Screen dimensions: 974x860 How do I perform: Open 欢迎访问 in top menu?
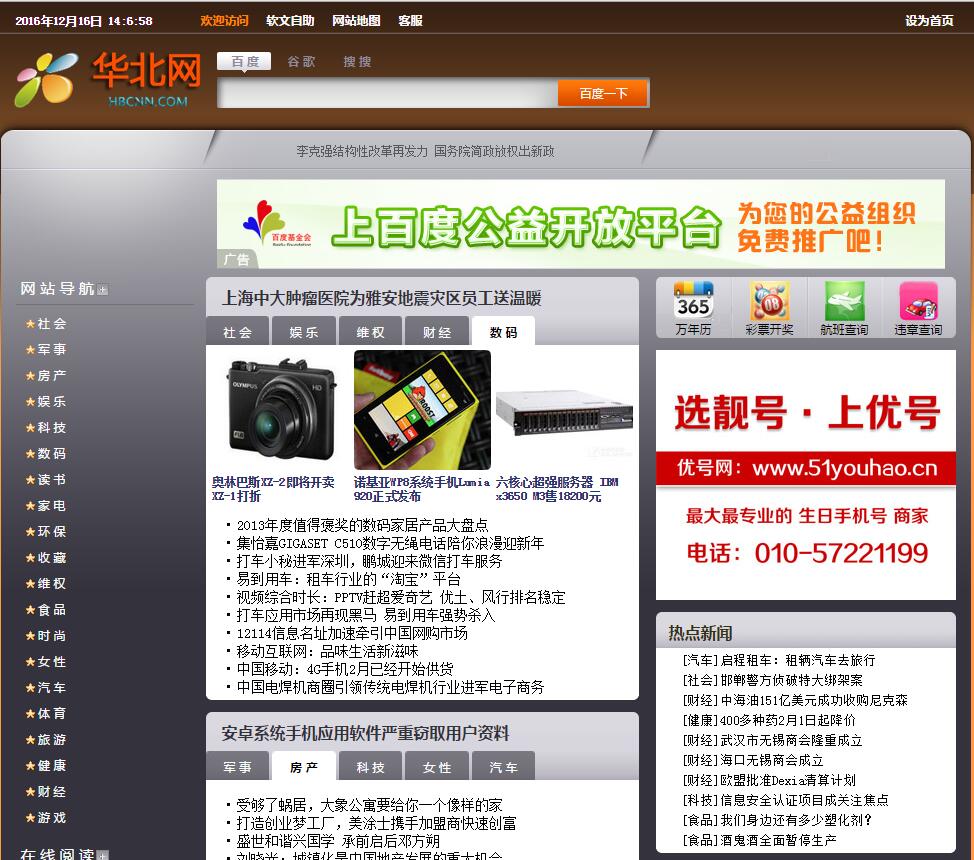coord(224,21)
